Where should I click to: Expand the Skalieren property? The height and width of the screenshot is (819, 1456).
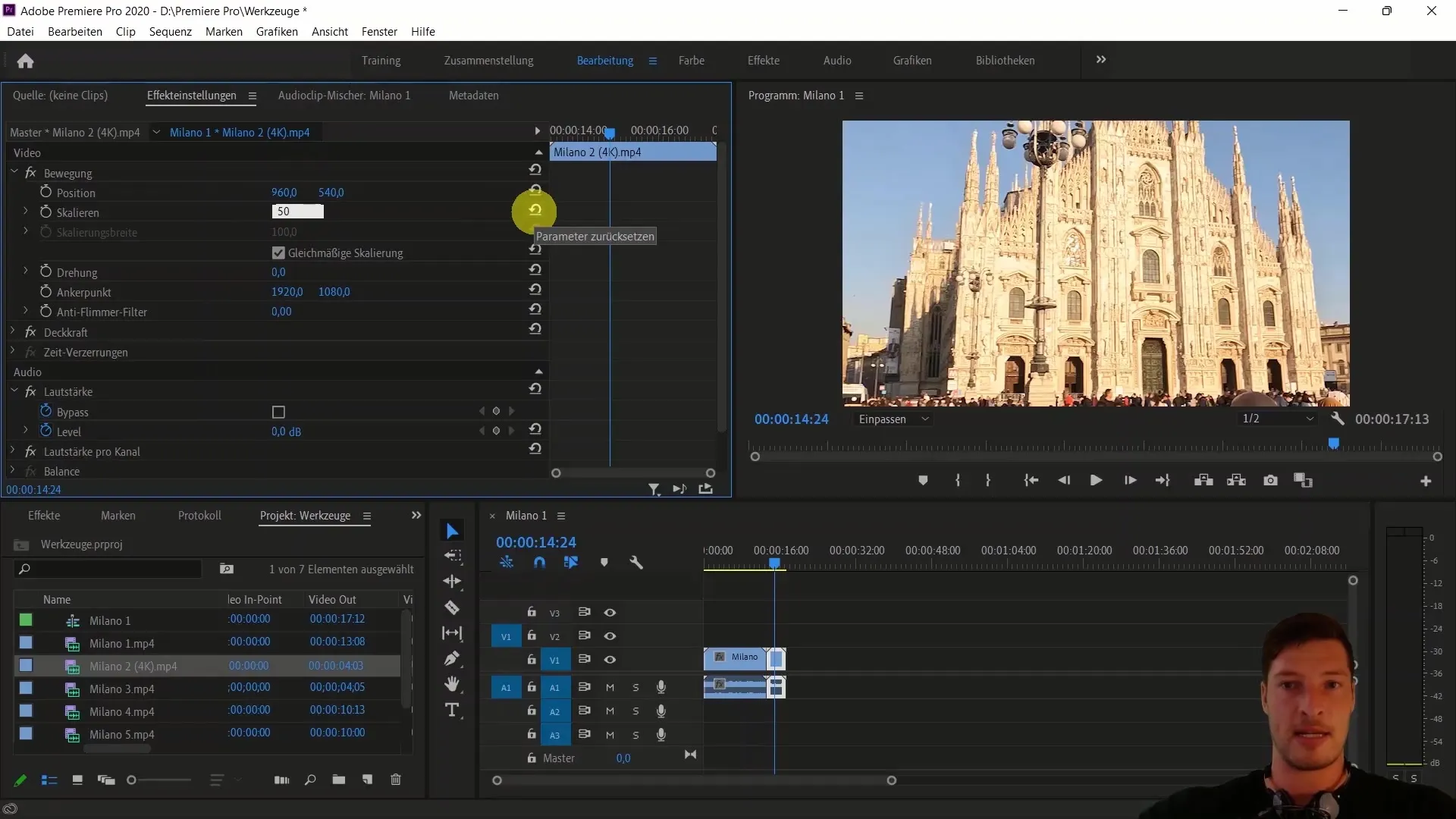click(26, 212)
